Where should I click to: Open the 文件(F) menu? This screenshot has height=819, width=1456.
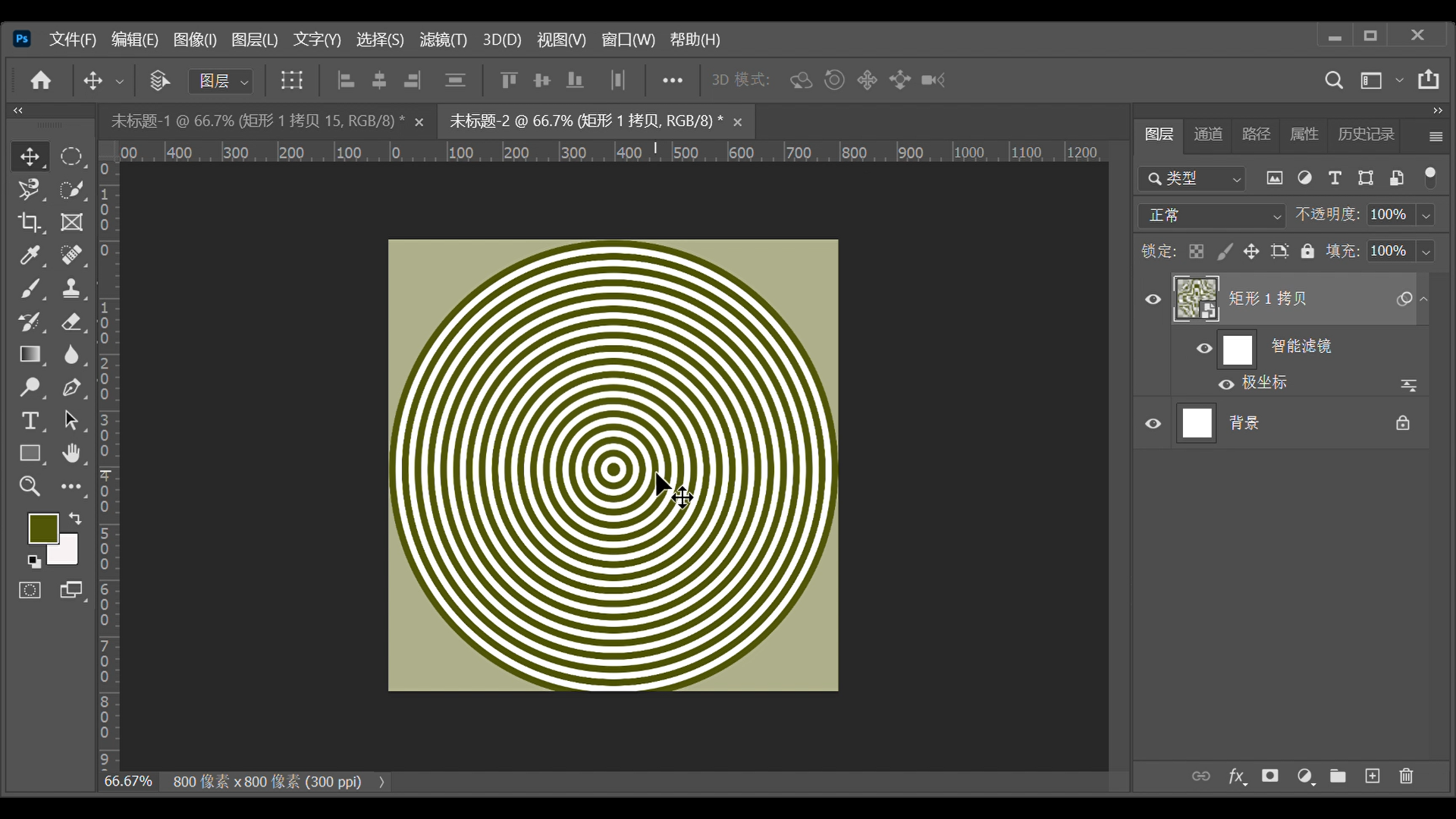point(73,39)
